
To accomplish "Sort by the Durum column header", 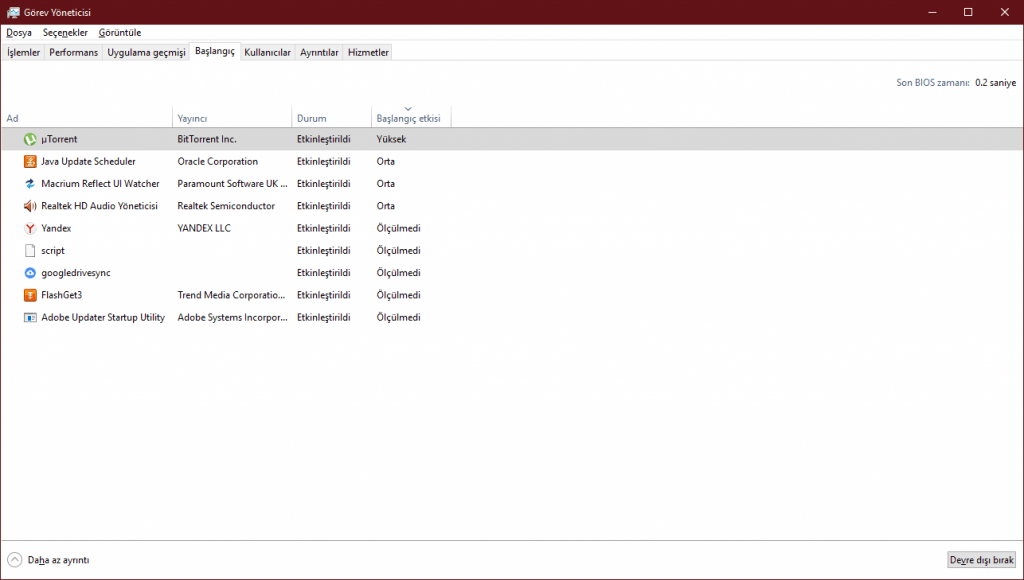I will [331, 118].
